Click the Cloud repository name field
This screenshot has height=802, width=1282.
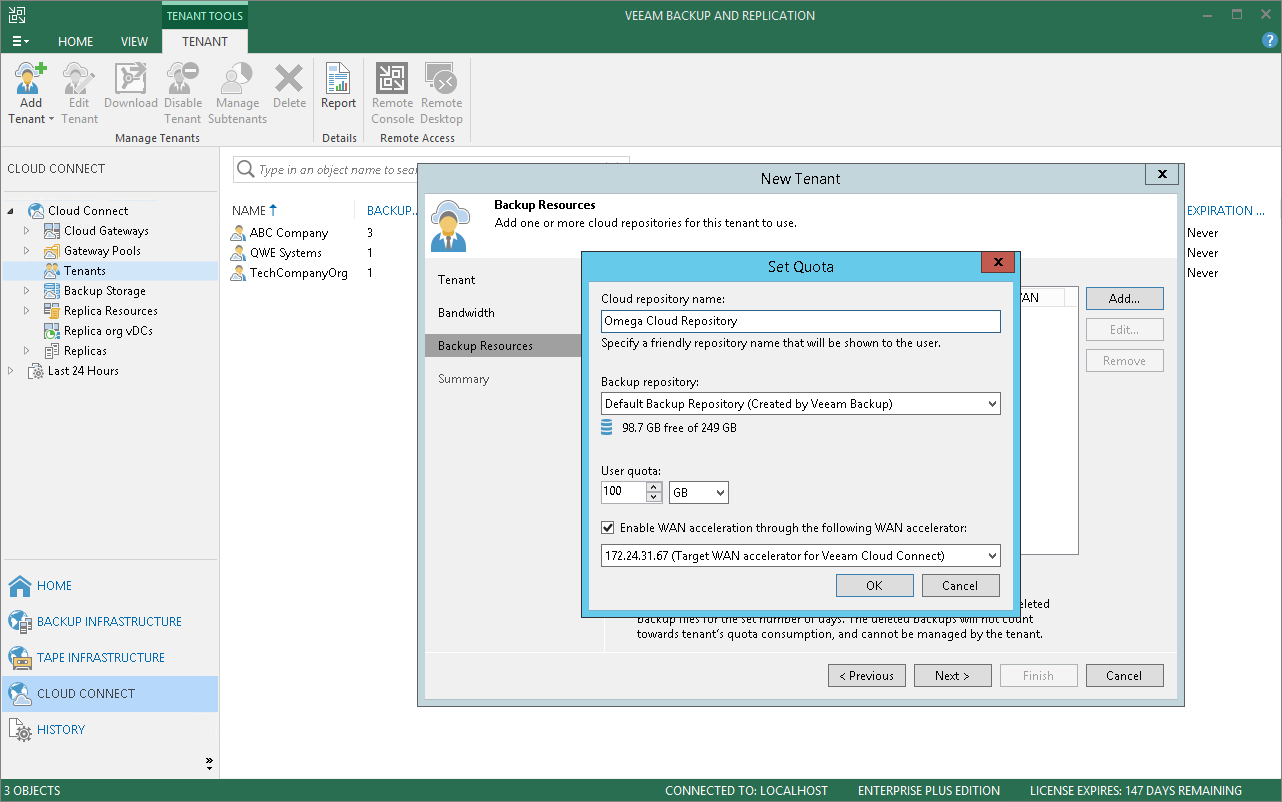pyautogui.click(x=800, y=321)
